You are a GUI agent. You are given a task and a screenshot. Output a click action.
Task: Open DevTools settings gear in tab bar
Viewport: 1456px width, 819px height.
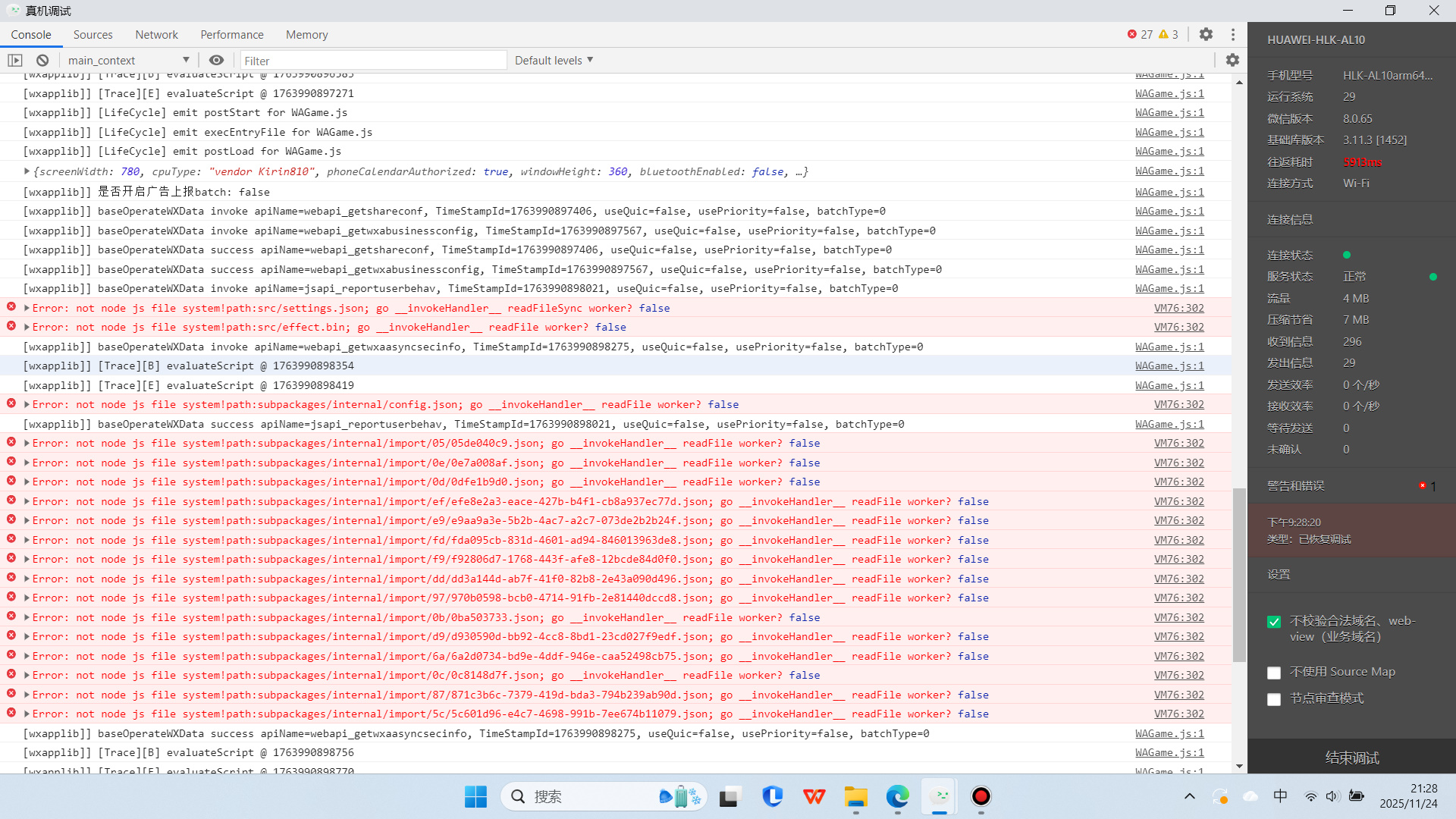[1206, 34]
